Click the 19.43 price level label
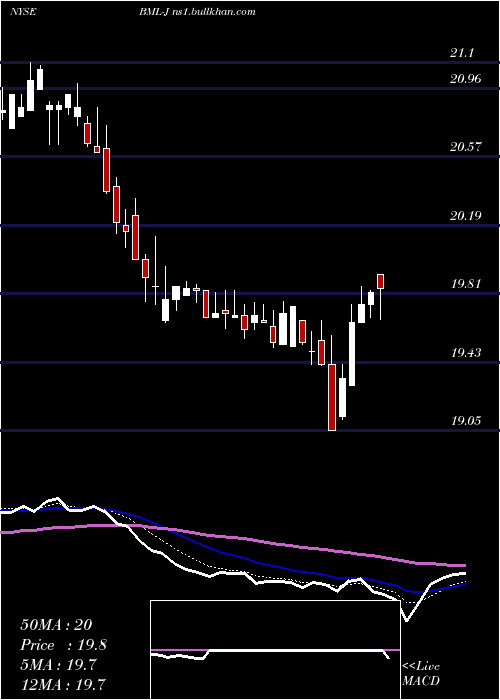This screenshot has width=500, height=700. pyautogui.click(x=466, y=353)
